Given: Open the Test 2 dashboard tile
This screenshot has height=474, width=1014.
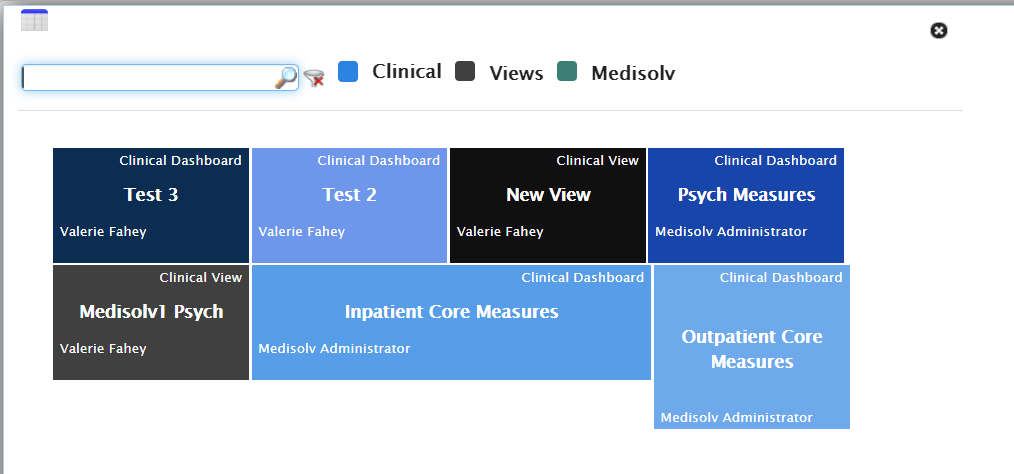Looking at the screenshot, I should click(x=349, y=195).
